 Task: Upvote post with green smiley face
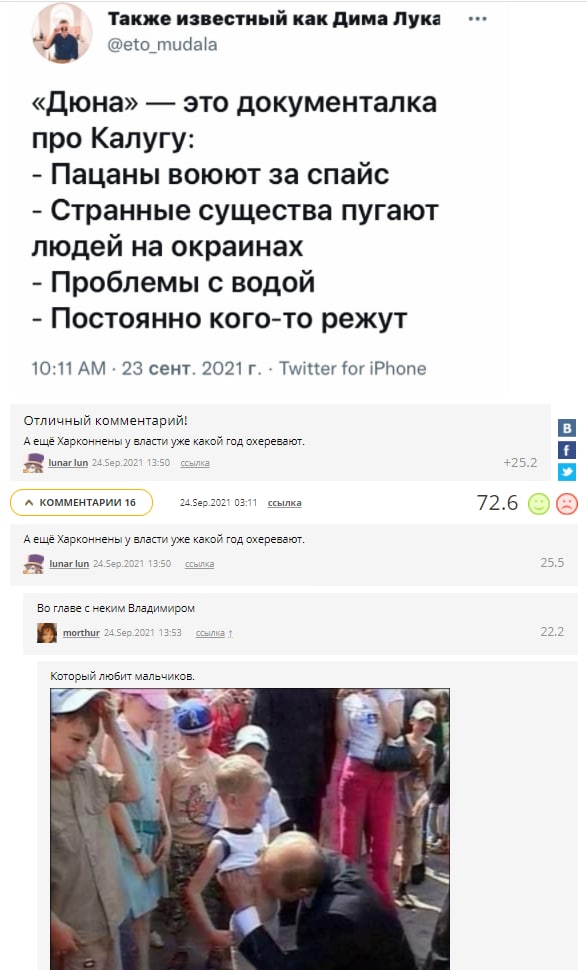(538, 504)
